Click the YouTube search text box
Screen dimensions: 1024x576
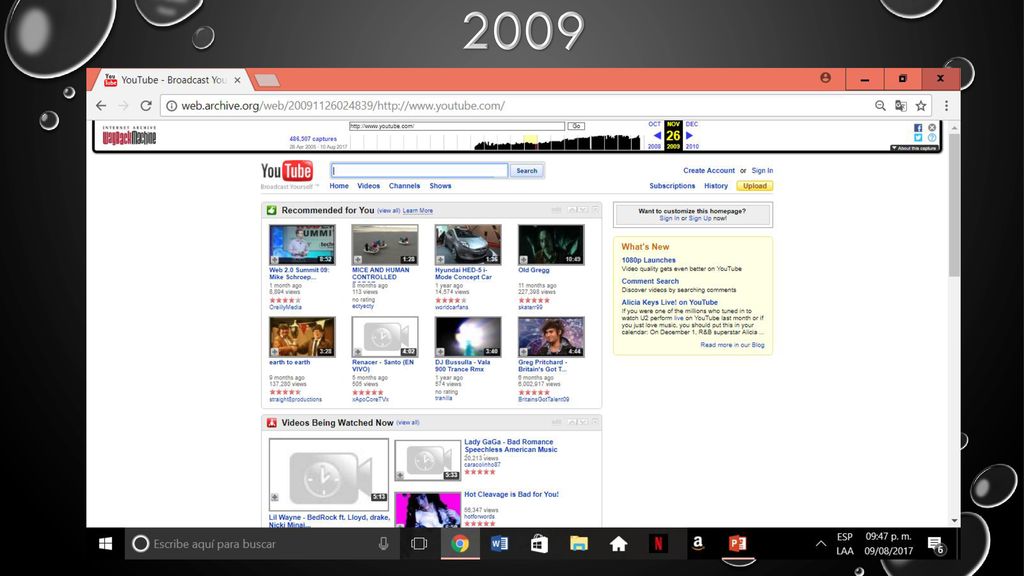pyautogui.click(x=419, y=170)
